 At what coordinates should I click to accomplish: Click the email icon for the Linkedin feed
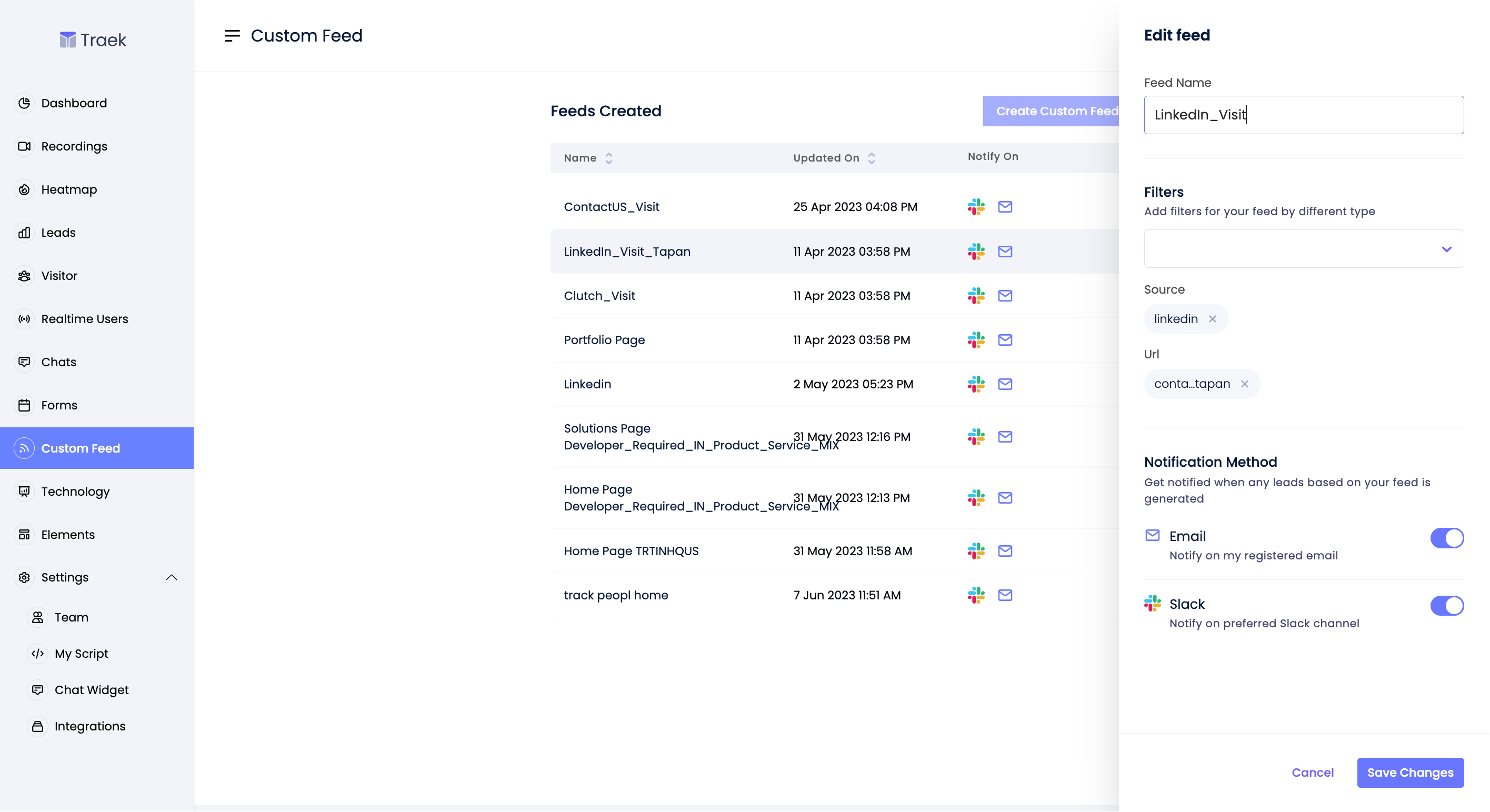point(1005,384)
